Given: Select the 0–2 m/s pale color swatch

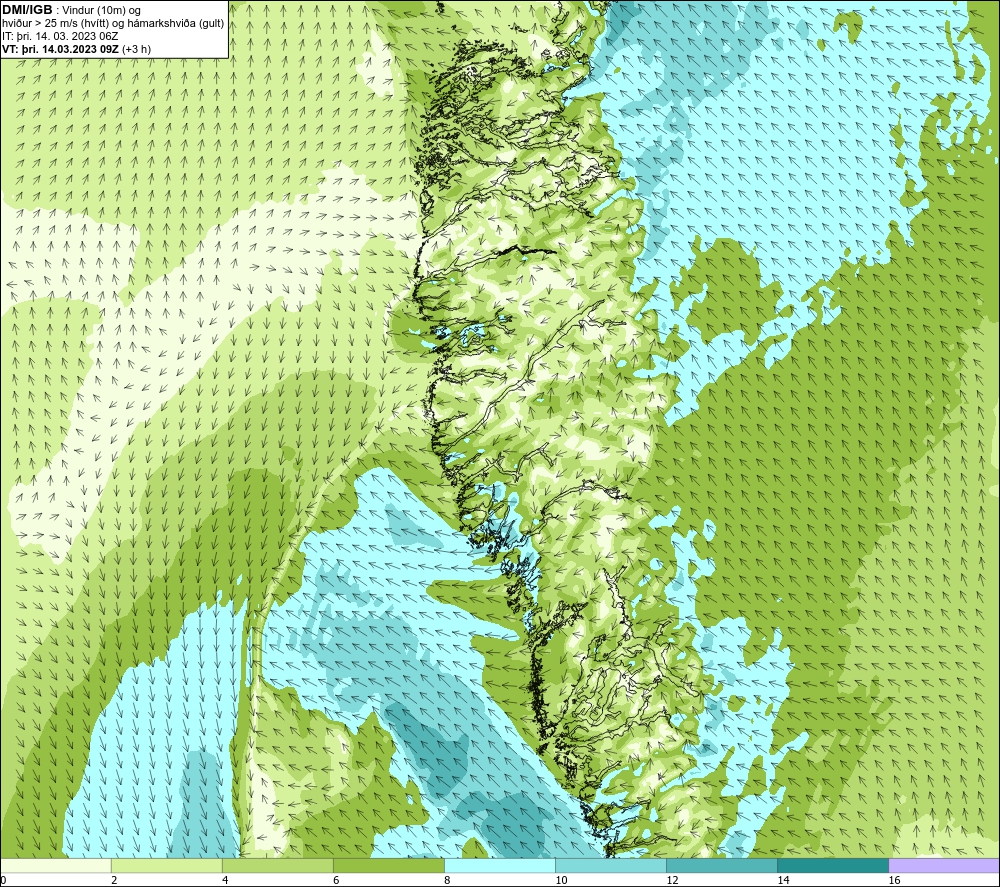Looking at the screenshot, I should tap(55, 866).
